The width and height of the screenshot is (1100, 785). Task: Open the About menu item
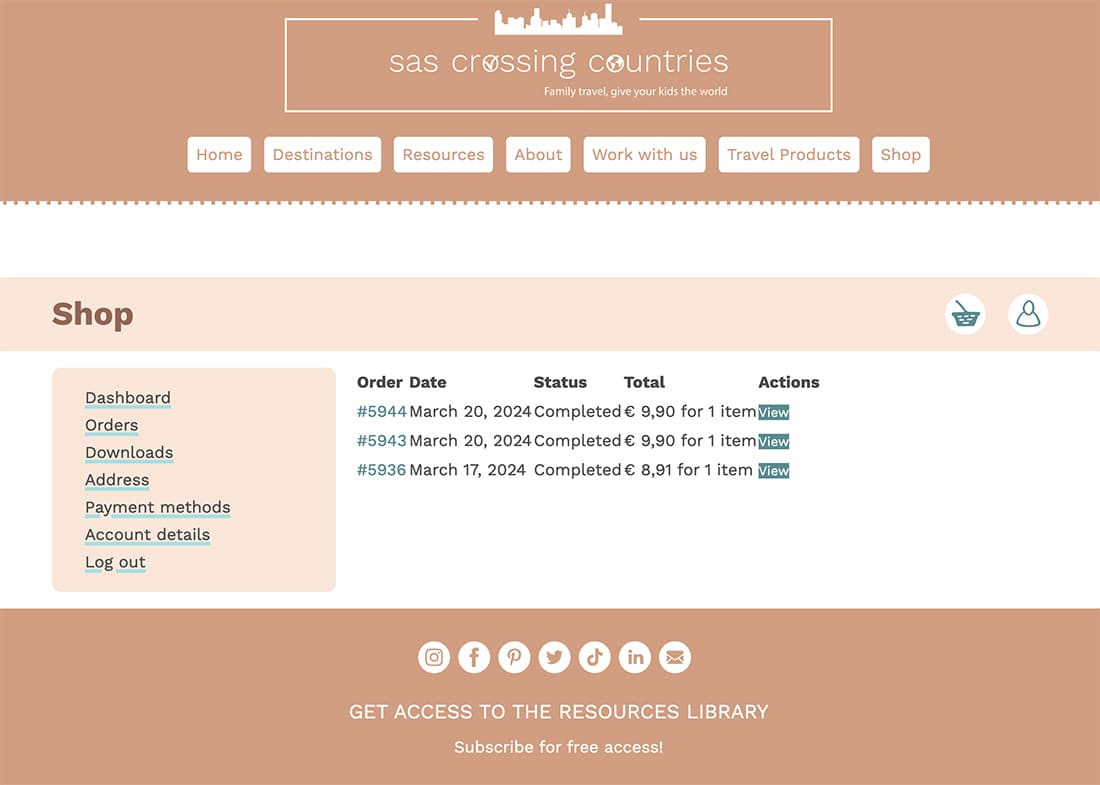tap(538, 154)
